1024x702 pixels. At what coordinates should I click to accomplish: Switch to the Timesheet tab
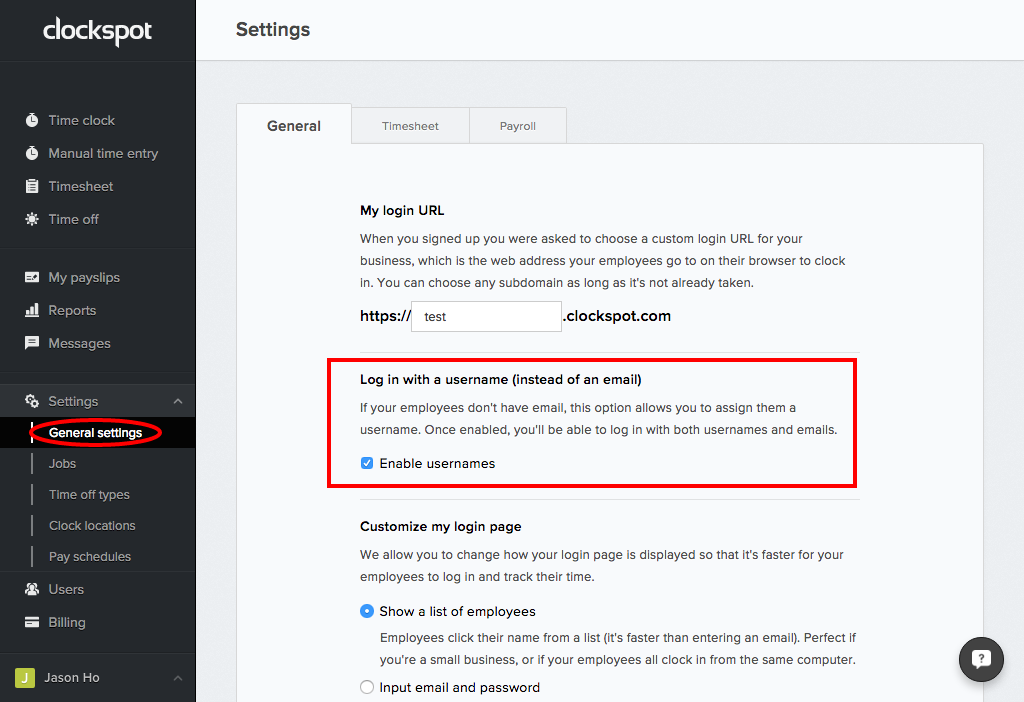coord(410,126)
